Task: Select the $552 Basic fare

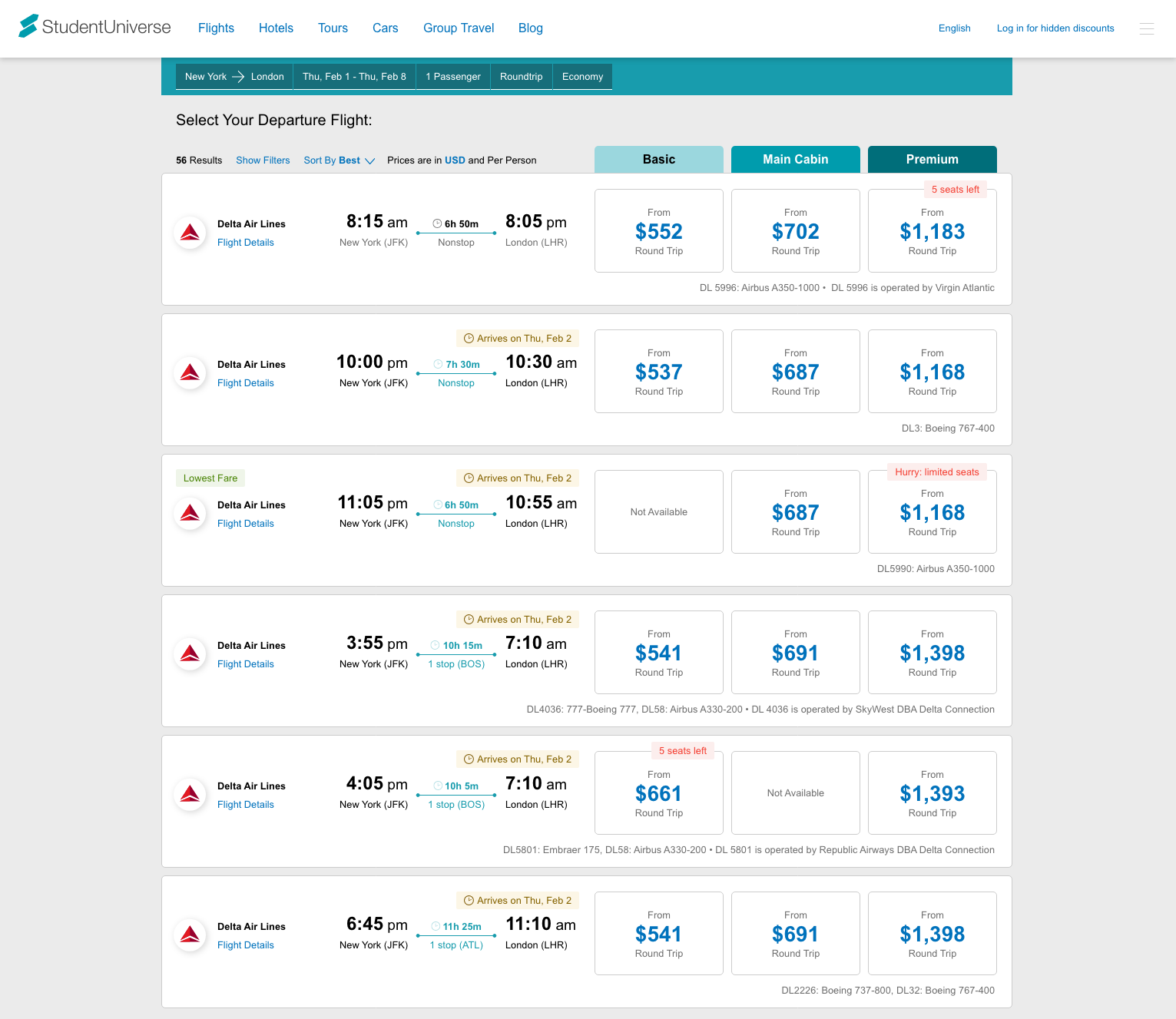Action: [659, 230]
